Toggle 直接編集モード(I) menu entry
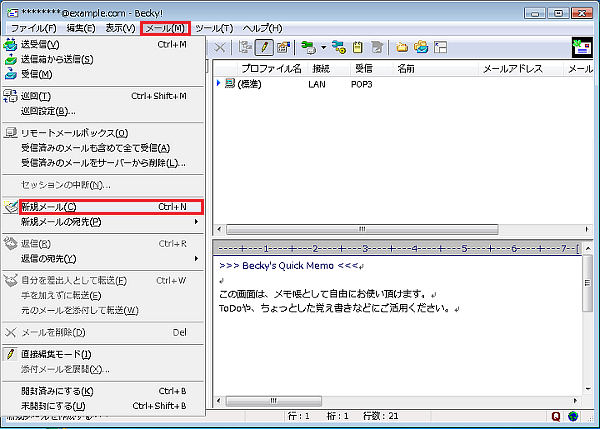Screen dimensions: 600x429 103,354
